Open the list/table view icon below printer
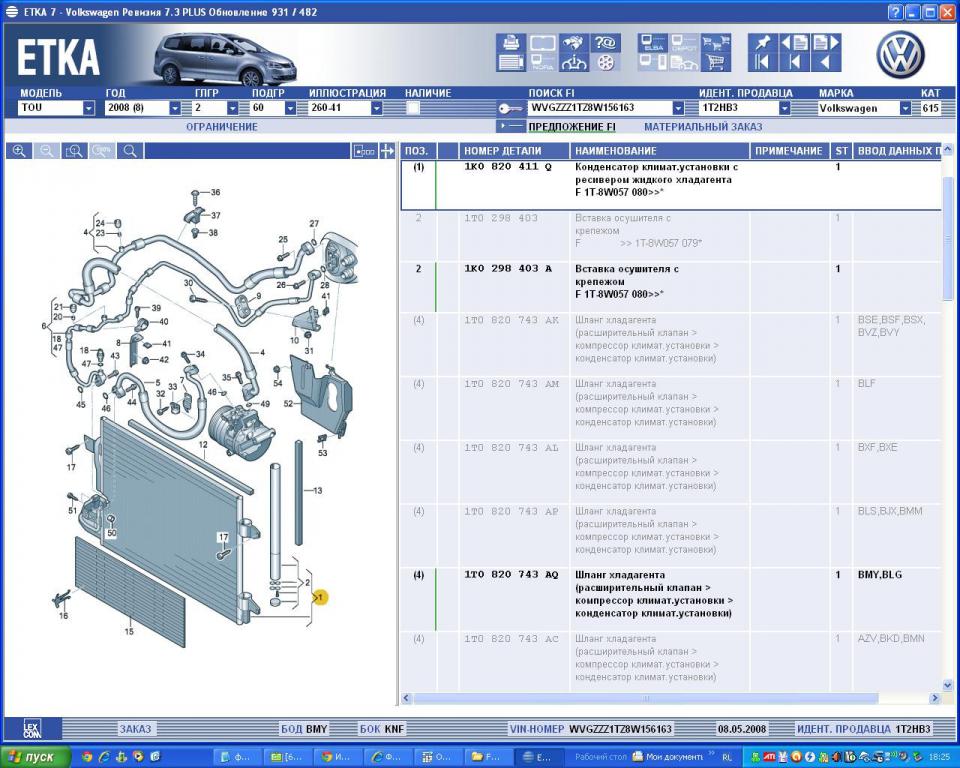960x768 pixels. (x=511, y=62)
